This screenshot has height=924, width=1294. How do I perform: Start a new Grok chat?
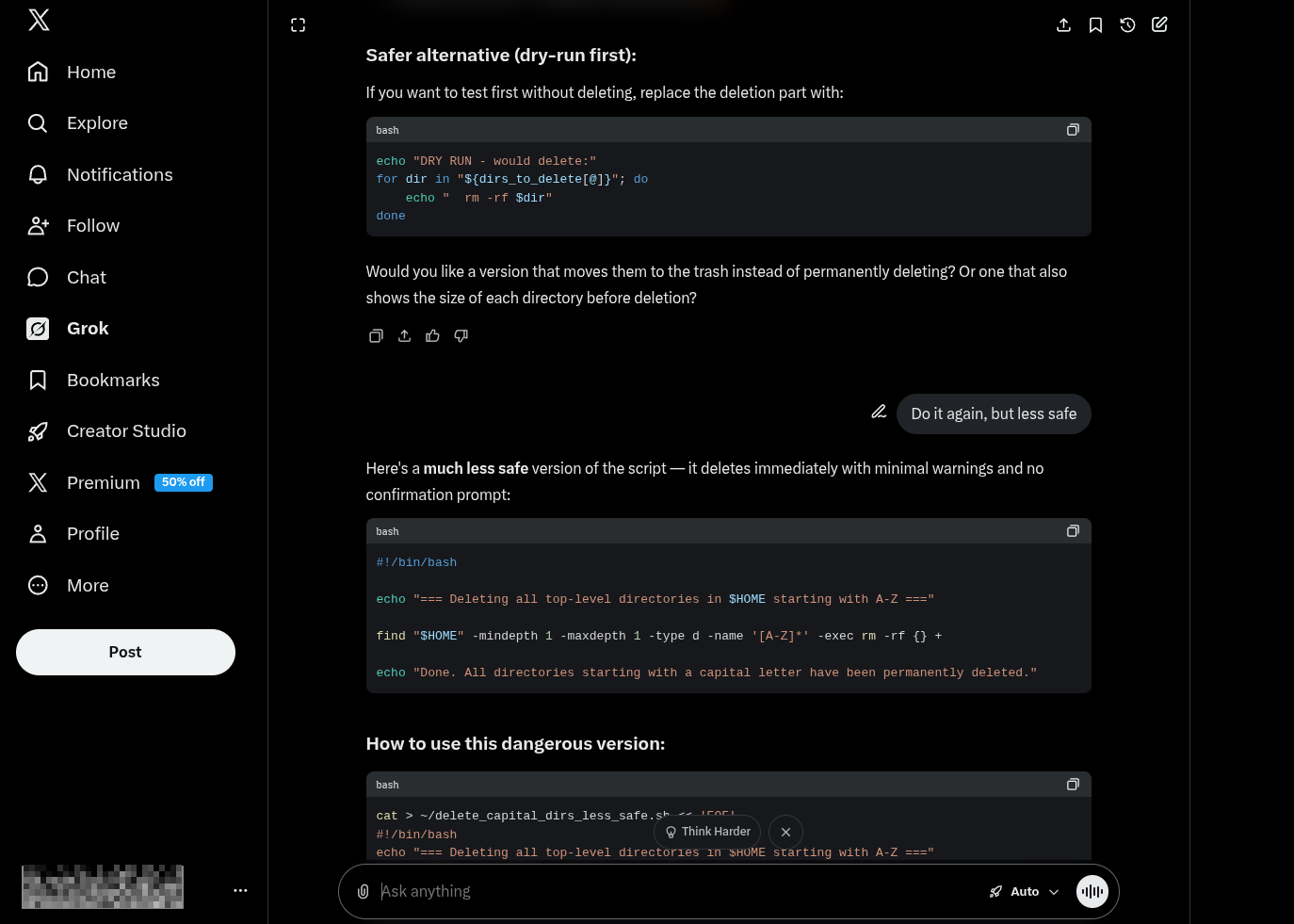point(1159,25)
